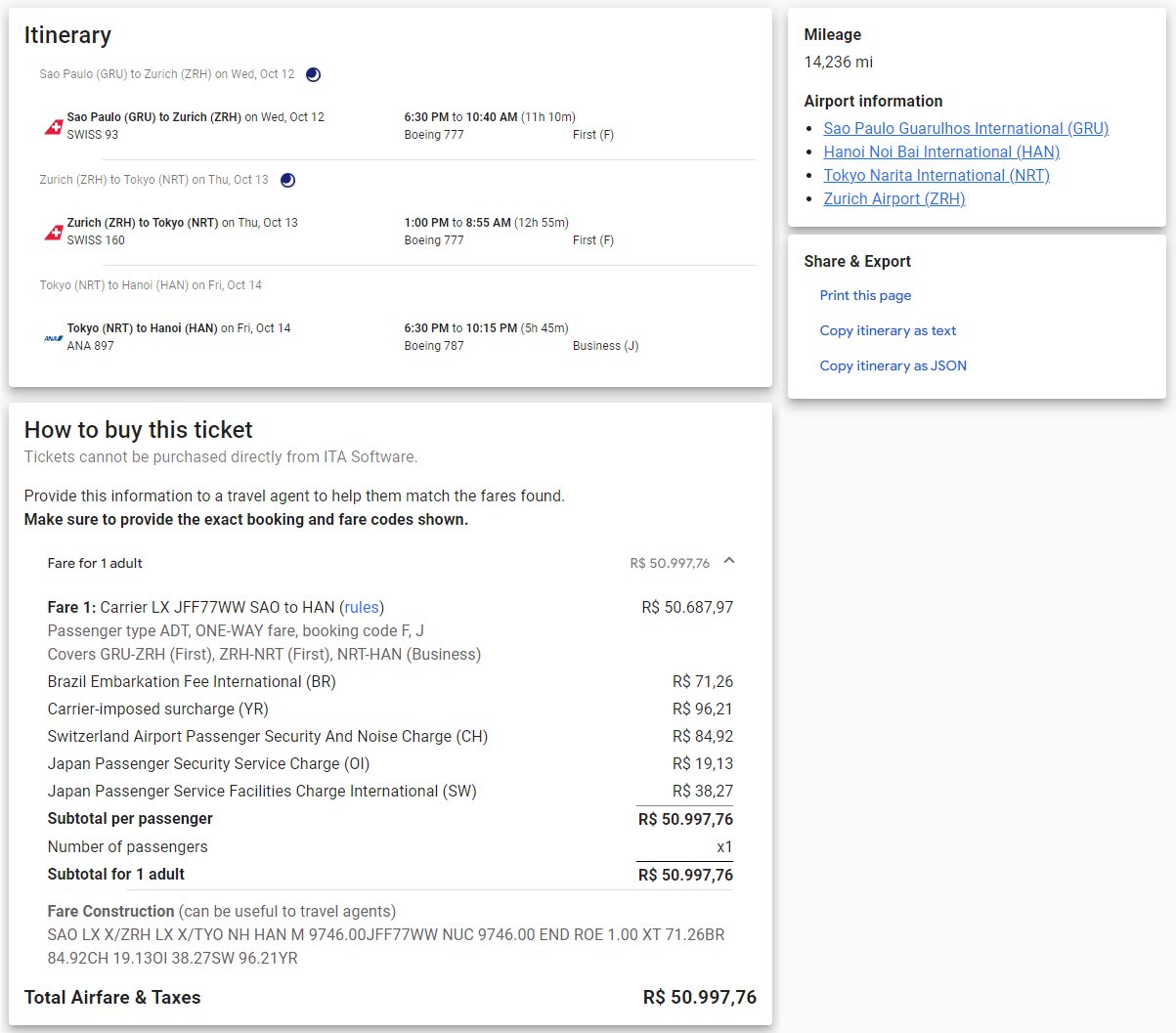1176x1033 pixels.
Task: Click Switzerland Airport Passenger Security And Noise Charge
Action: 268,736
